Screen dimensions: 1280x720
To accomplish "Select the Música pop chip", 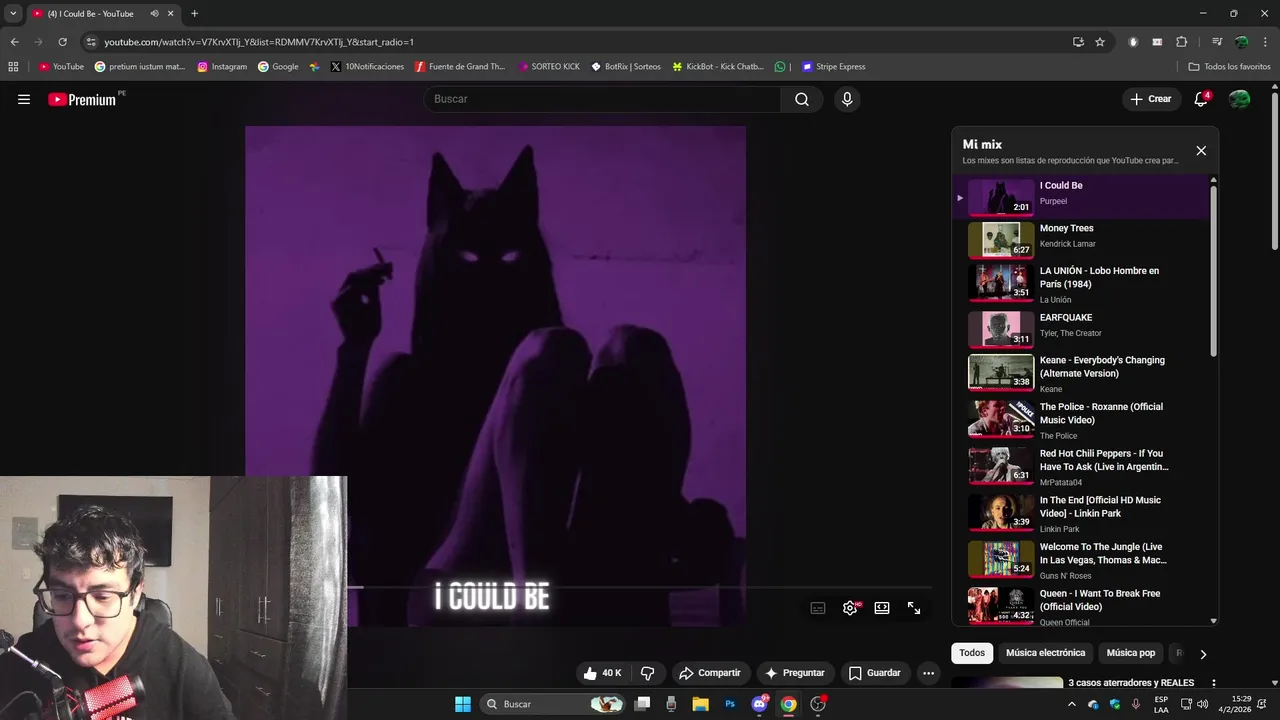I will click(x=1131, y=653).
